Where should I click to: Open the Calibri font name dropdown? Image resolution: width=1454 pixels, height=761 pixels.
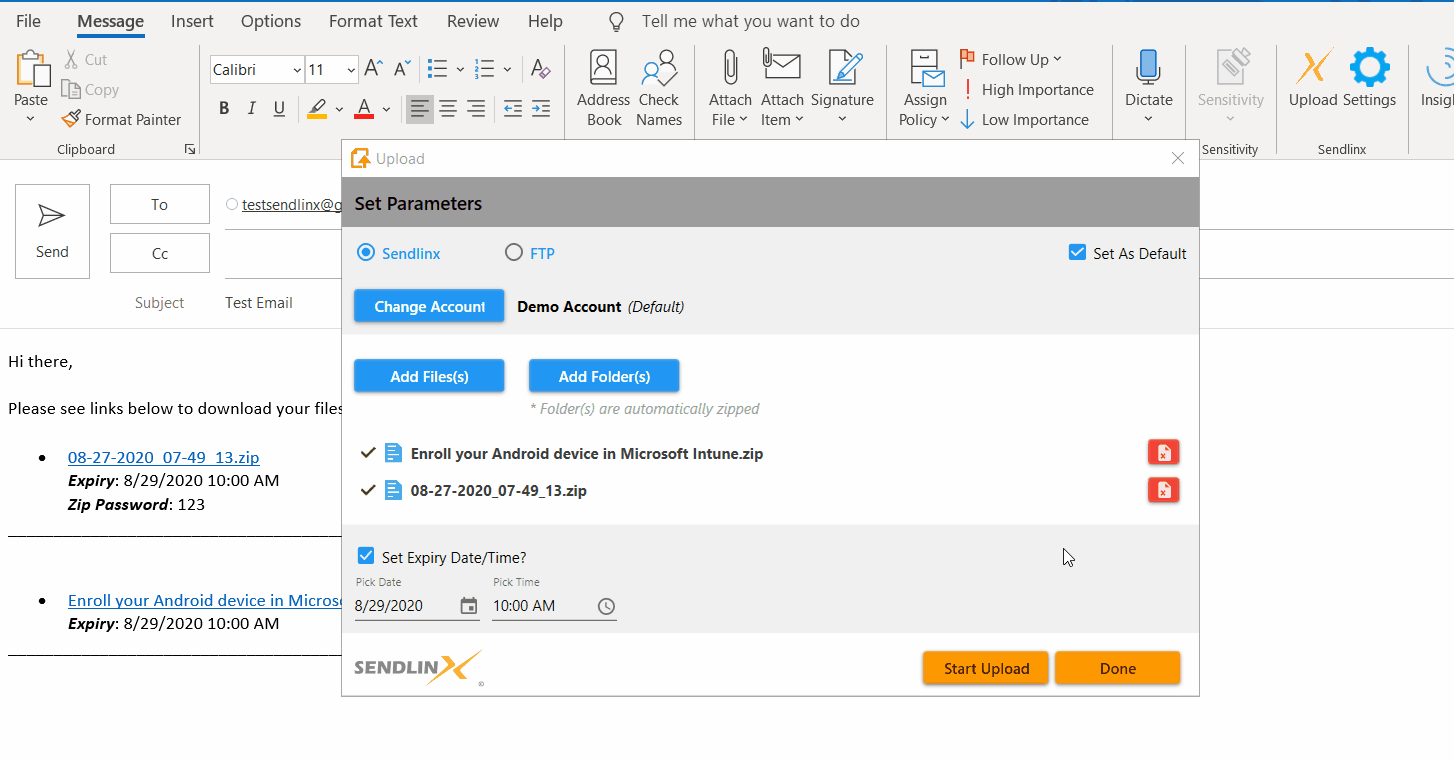(x=297, y=70)
